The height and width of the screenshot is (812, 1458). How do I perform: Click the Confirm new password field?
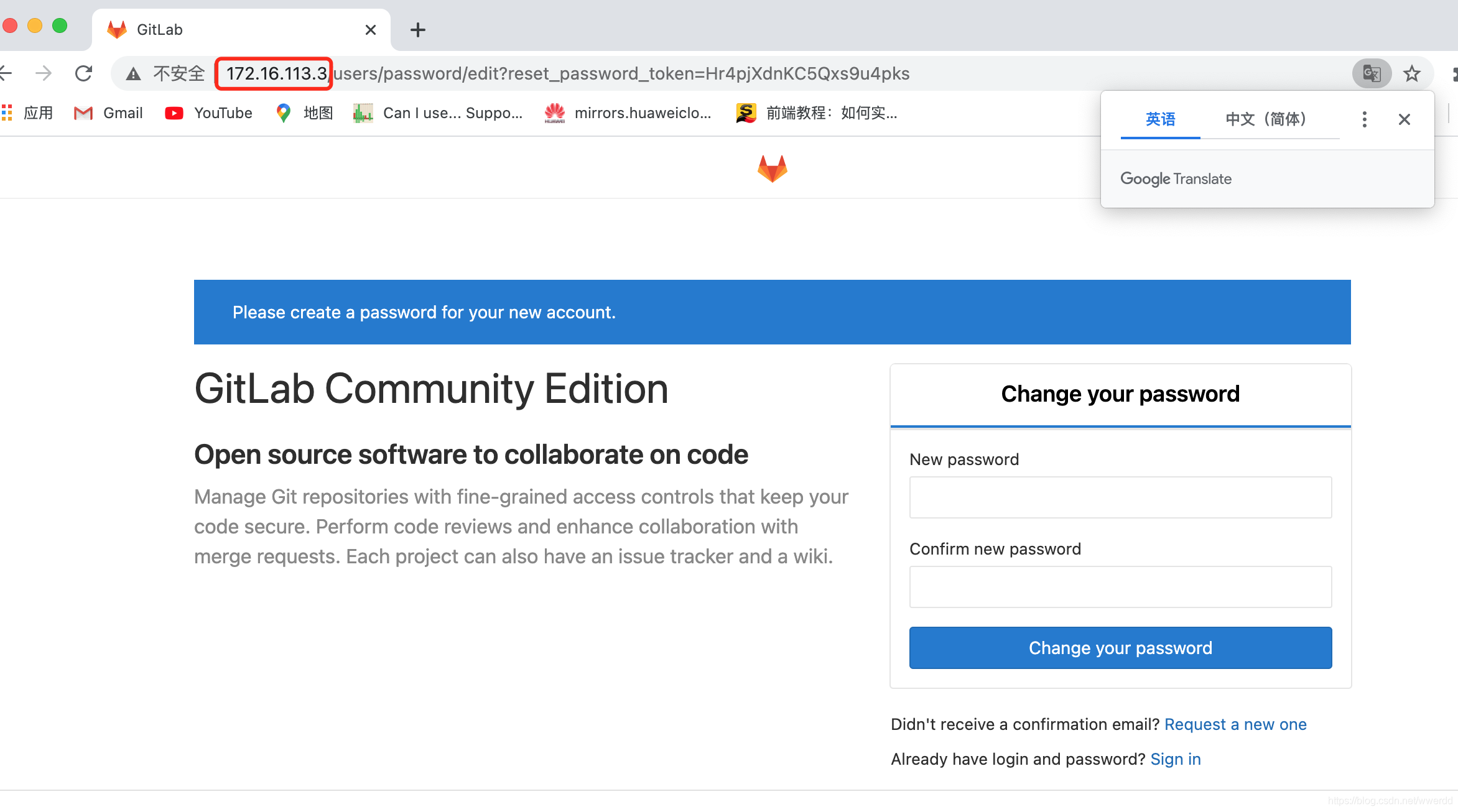point(1121,587)
